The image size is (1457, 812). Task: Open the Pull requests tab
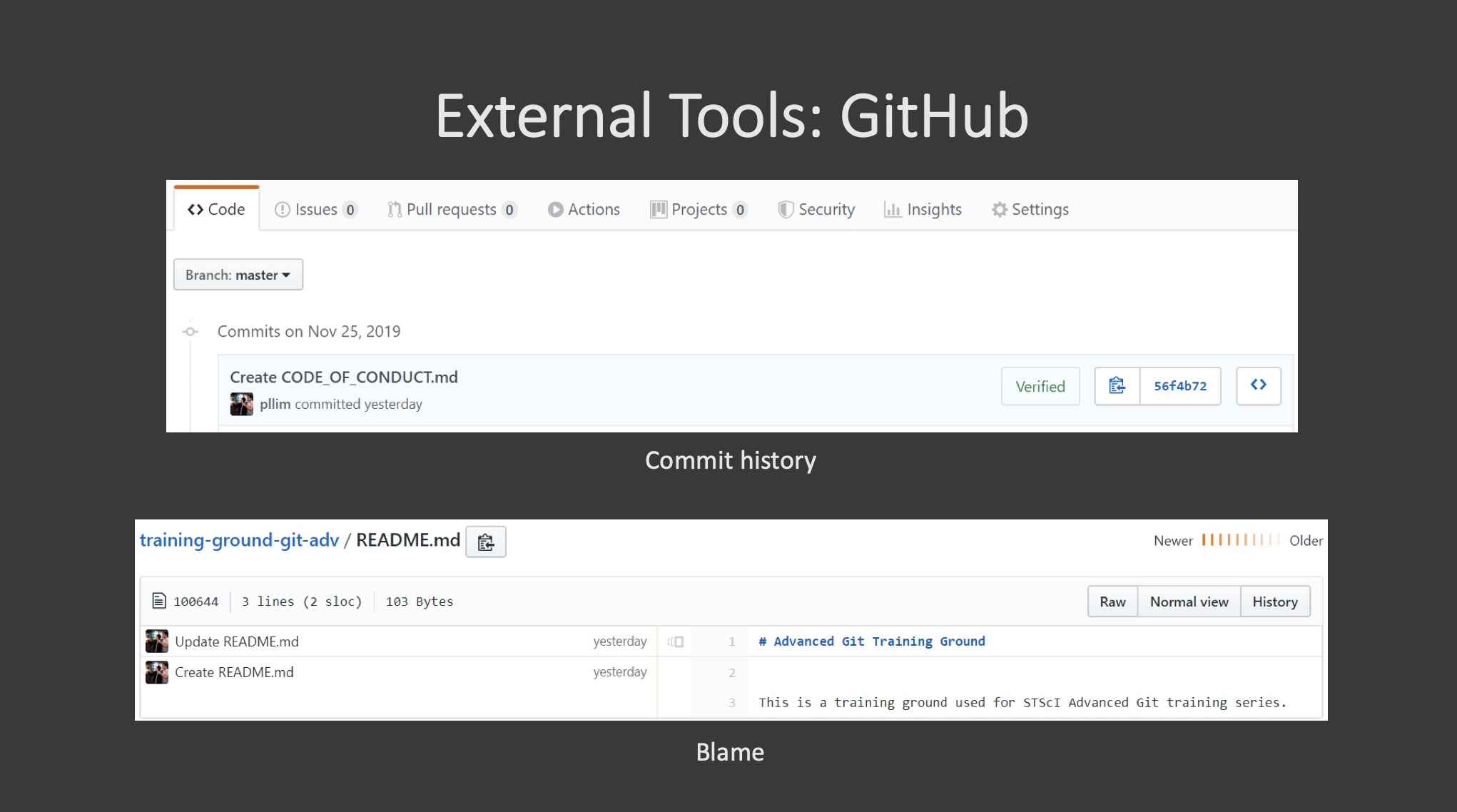pos(452,209)
